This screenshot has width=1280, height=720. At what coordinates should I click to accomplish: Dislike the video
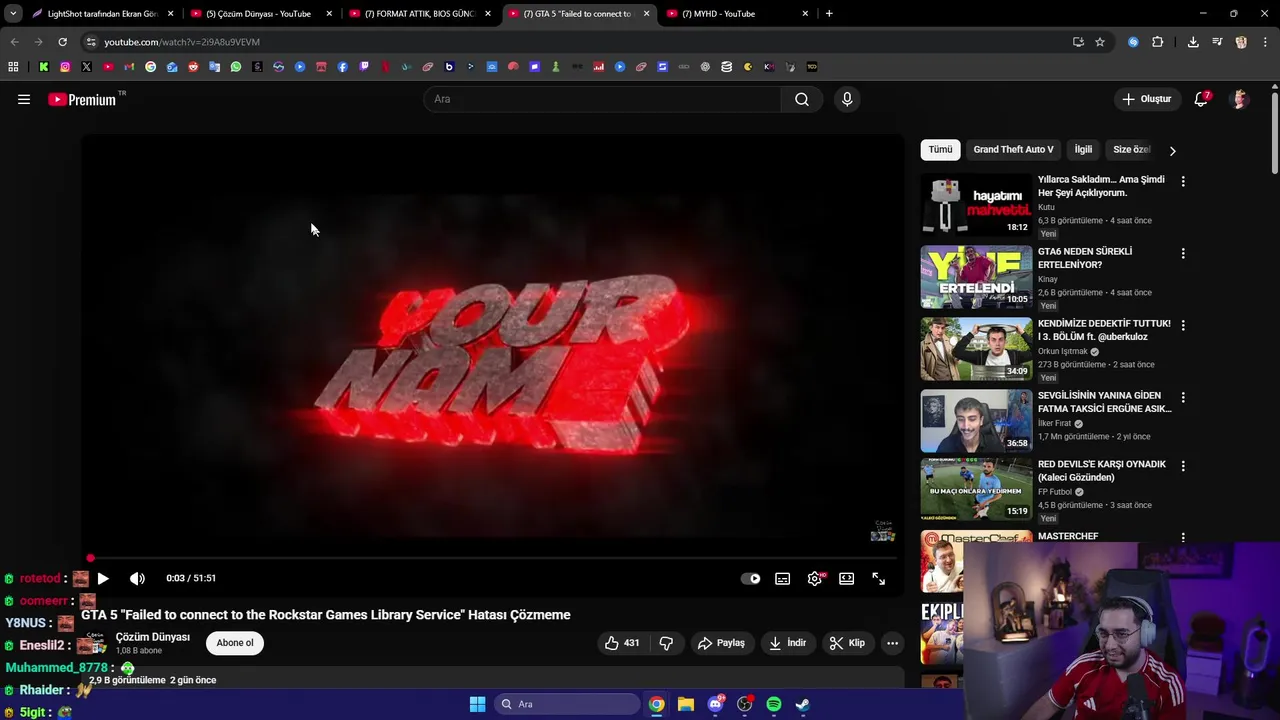[666, 643]
